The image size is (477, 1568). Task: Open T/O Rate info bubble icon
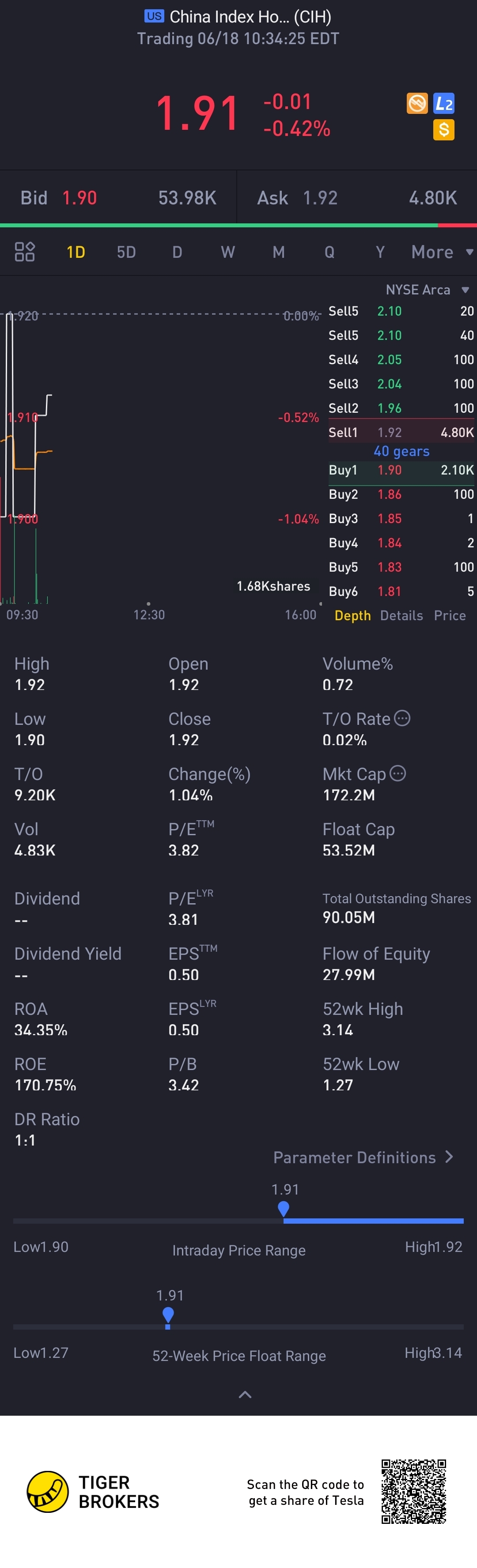point(402,718)
